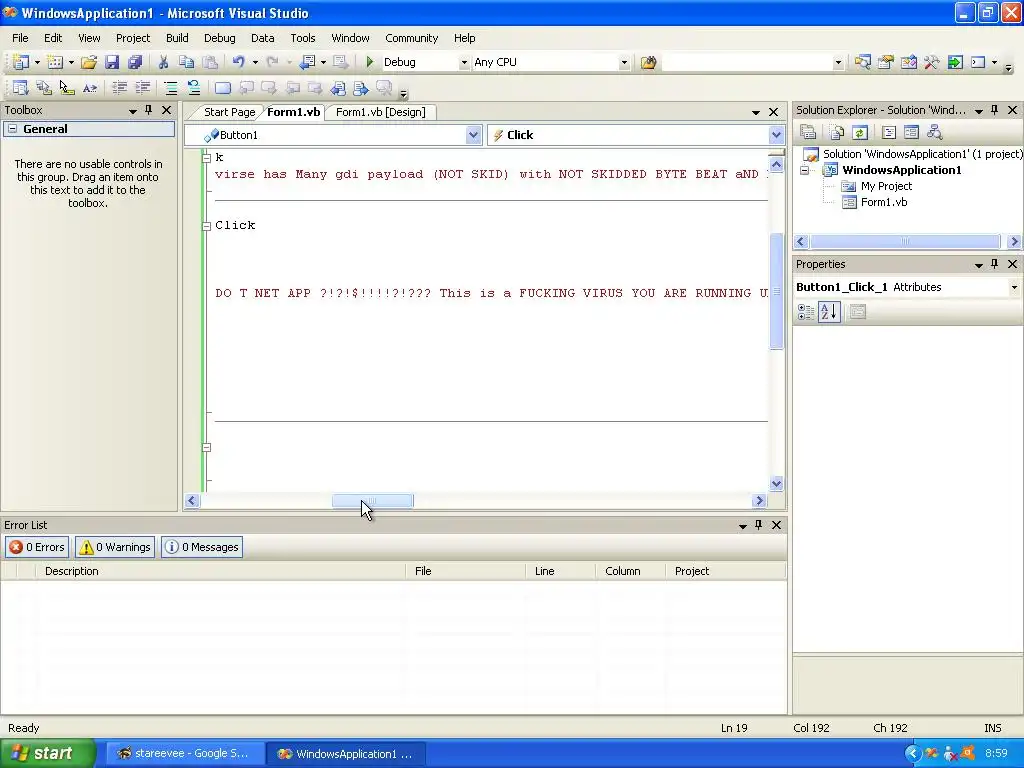Click the Start Page green arrow icon

pos(955,62)
